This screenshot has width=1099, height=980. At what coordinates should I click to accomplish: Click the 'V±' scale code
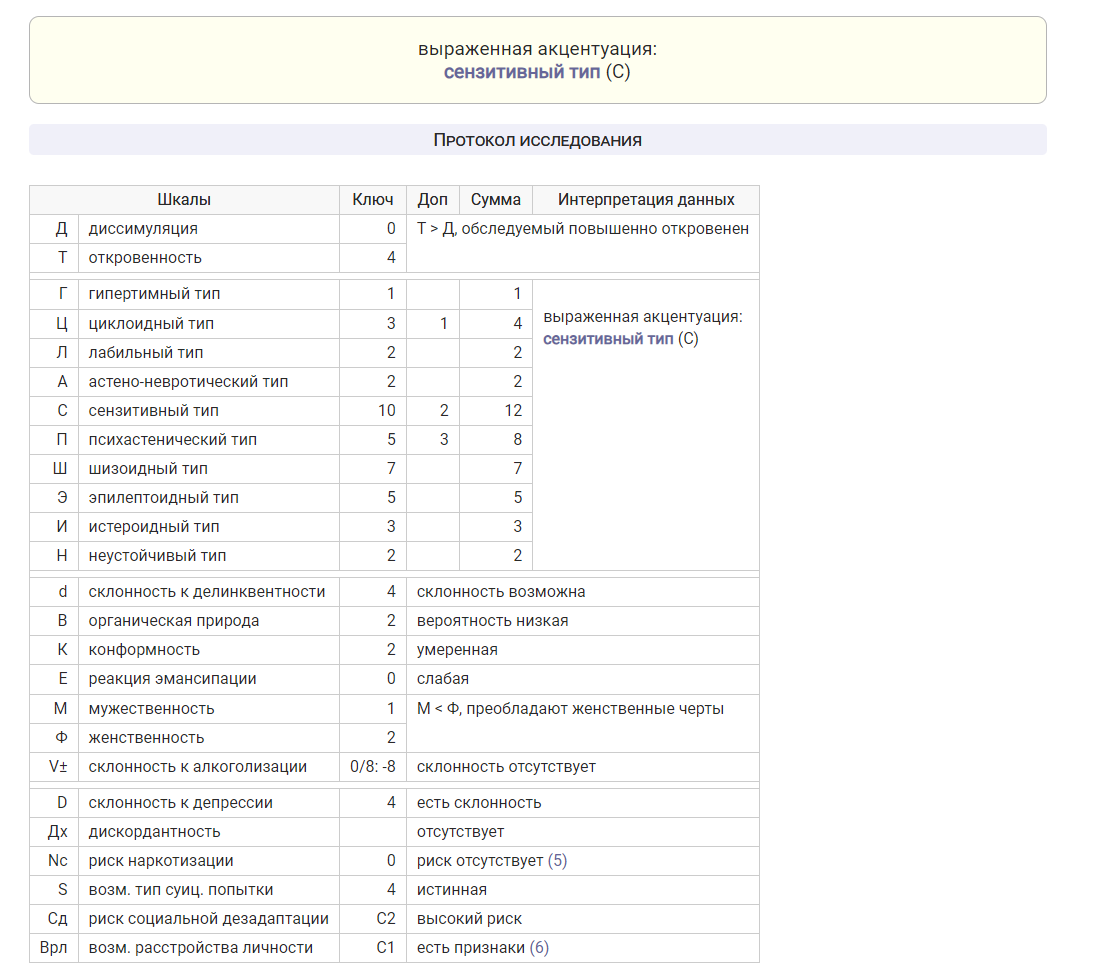click(x=58, y=767)
